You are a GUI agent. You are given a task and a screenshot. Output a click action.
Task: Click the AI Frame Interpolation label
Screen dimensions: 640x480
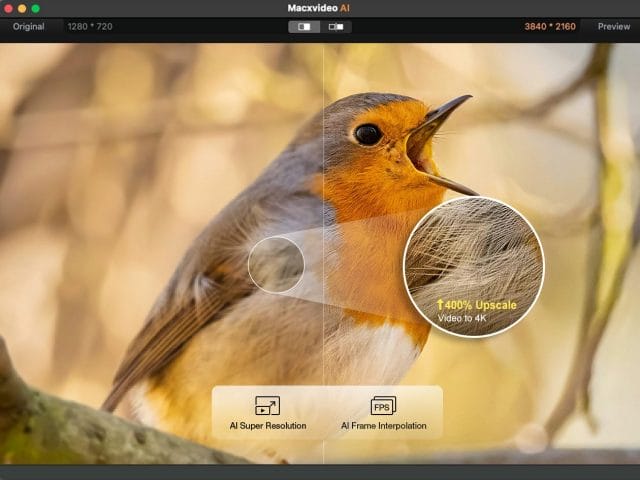tap(383, 426)
